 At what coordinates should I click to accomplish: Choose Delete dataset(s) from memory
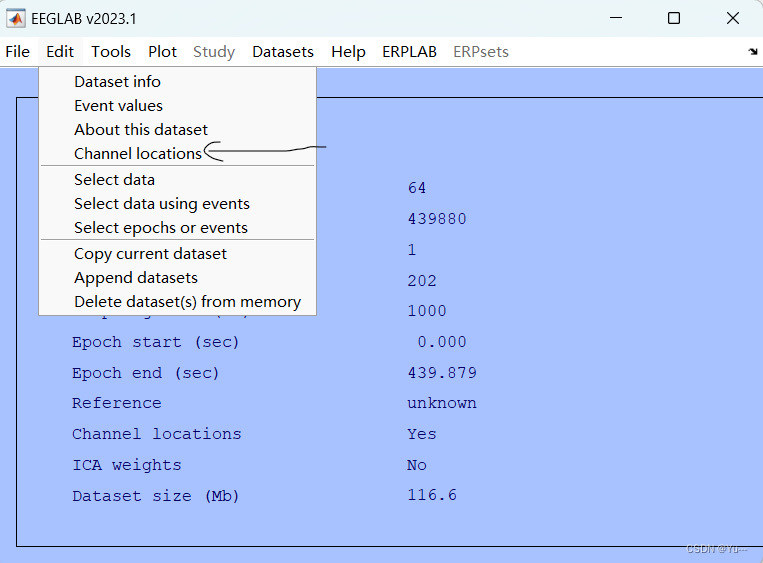[178, 302]
